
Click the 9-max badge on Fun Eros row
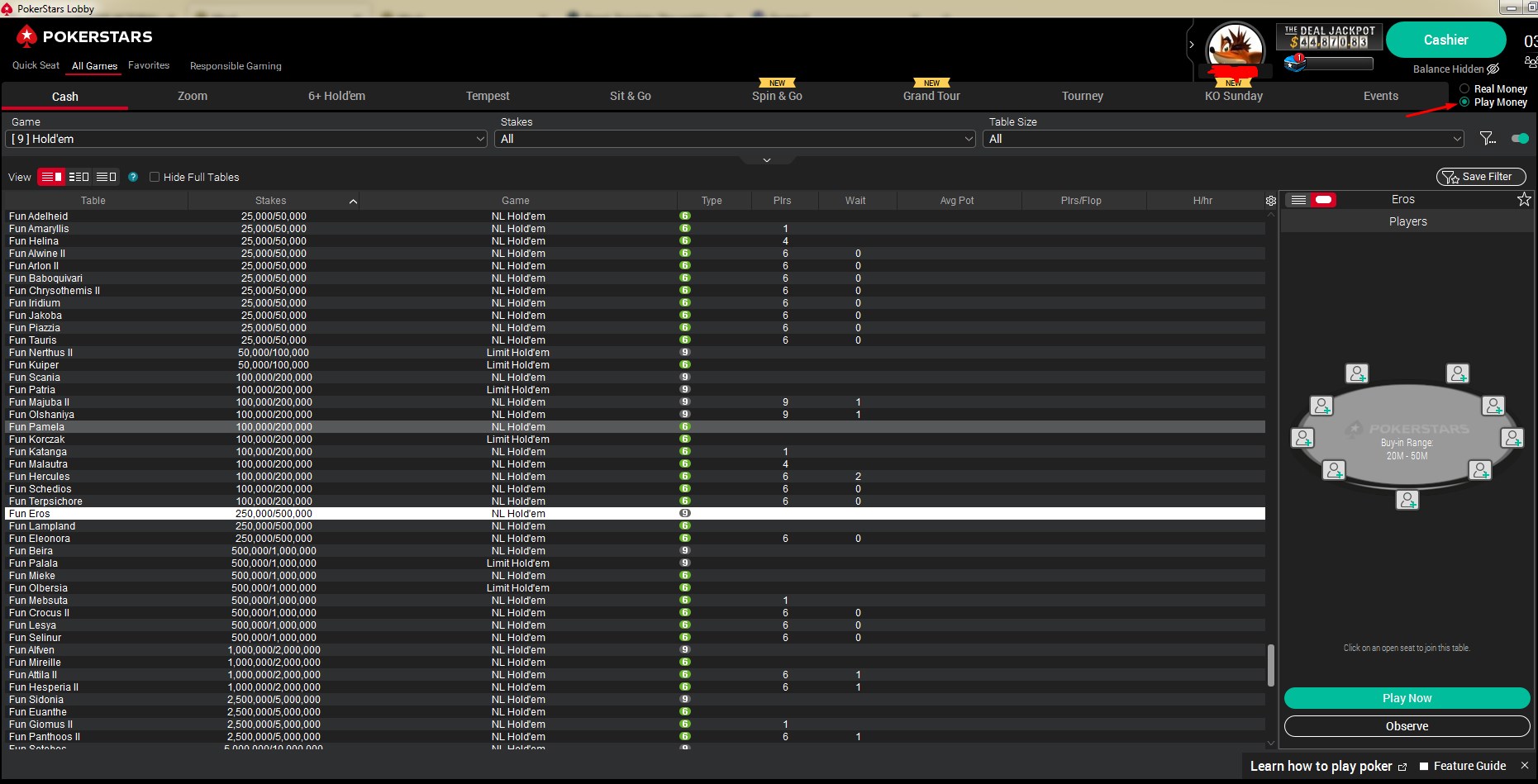[x=685, y=514]
